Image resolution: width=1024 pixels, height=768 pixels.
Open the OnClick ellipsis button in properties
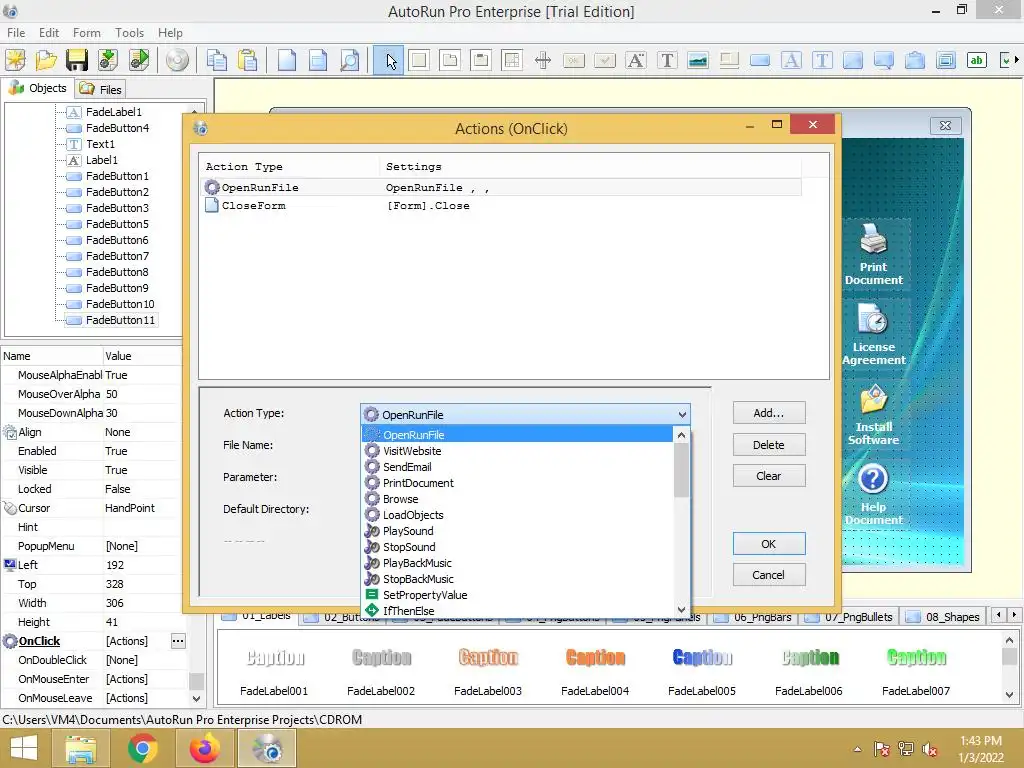(x=178, y=641)
